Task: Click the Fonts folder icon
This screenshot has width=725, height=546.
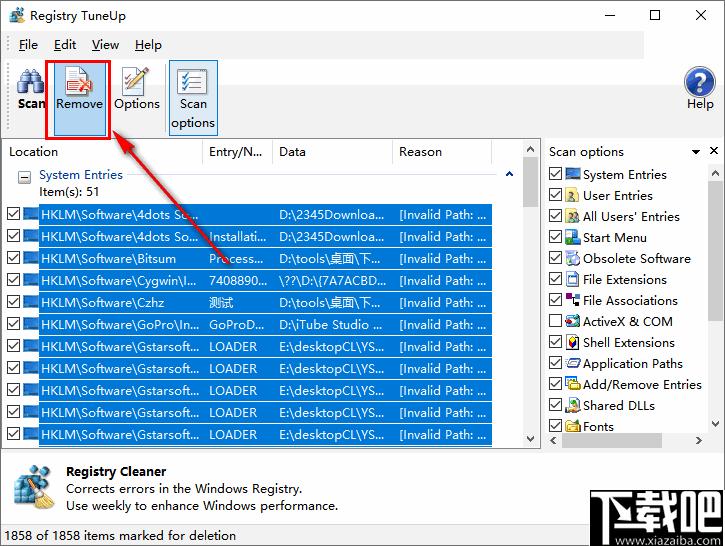Action: click(572, 426)
